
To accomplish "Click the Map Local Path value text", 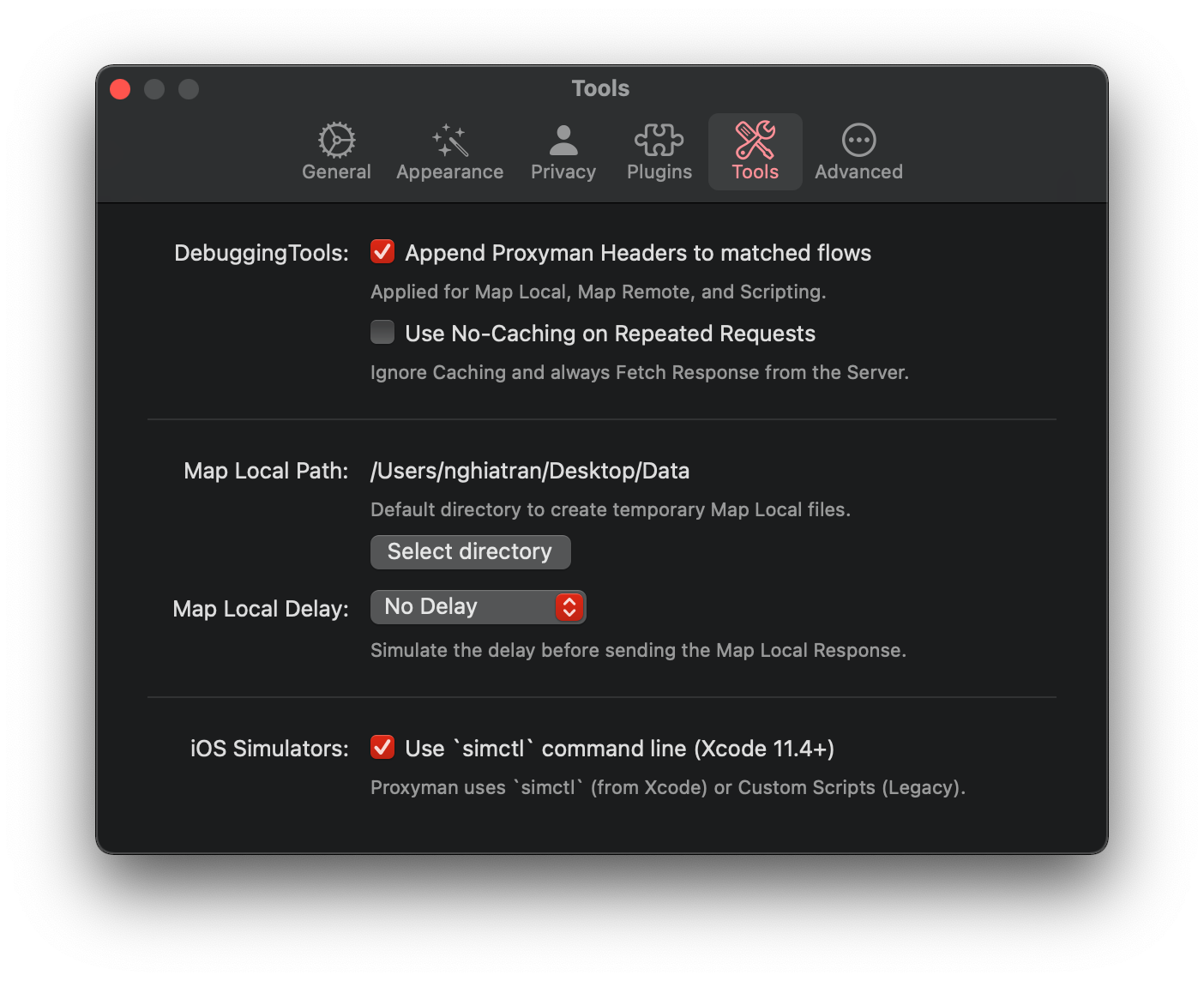I will [530, 471].
